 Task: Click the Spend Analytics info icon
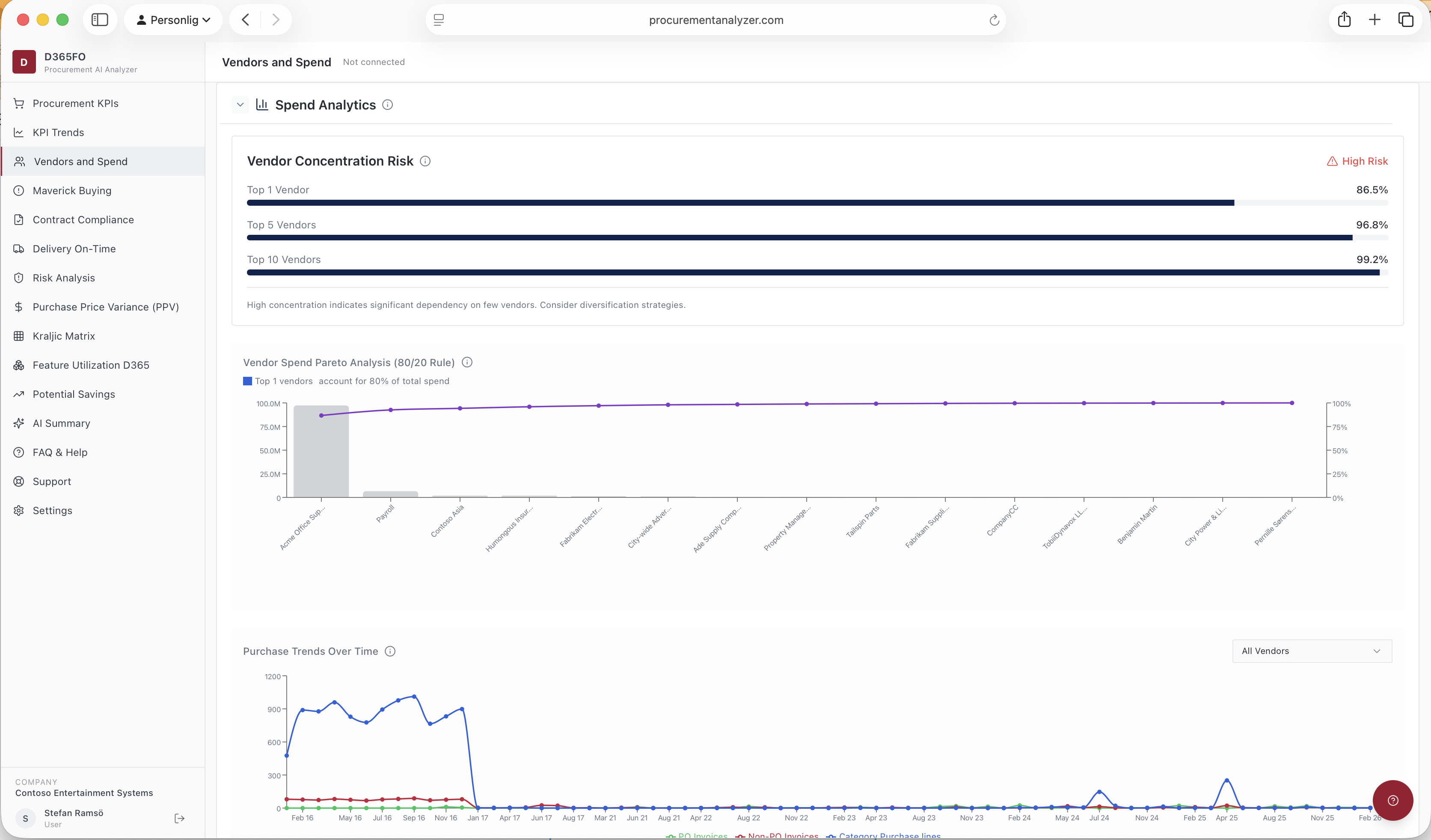tap(387, 105)
